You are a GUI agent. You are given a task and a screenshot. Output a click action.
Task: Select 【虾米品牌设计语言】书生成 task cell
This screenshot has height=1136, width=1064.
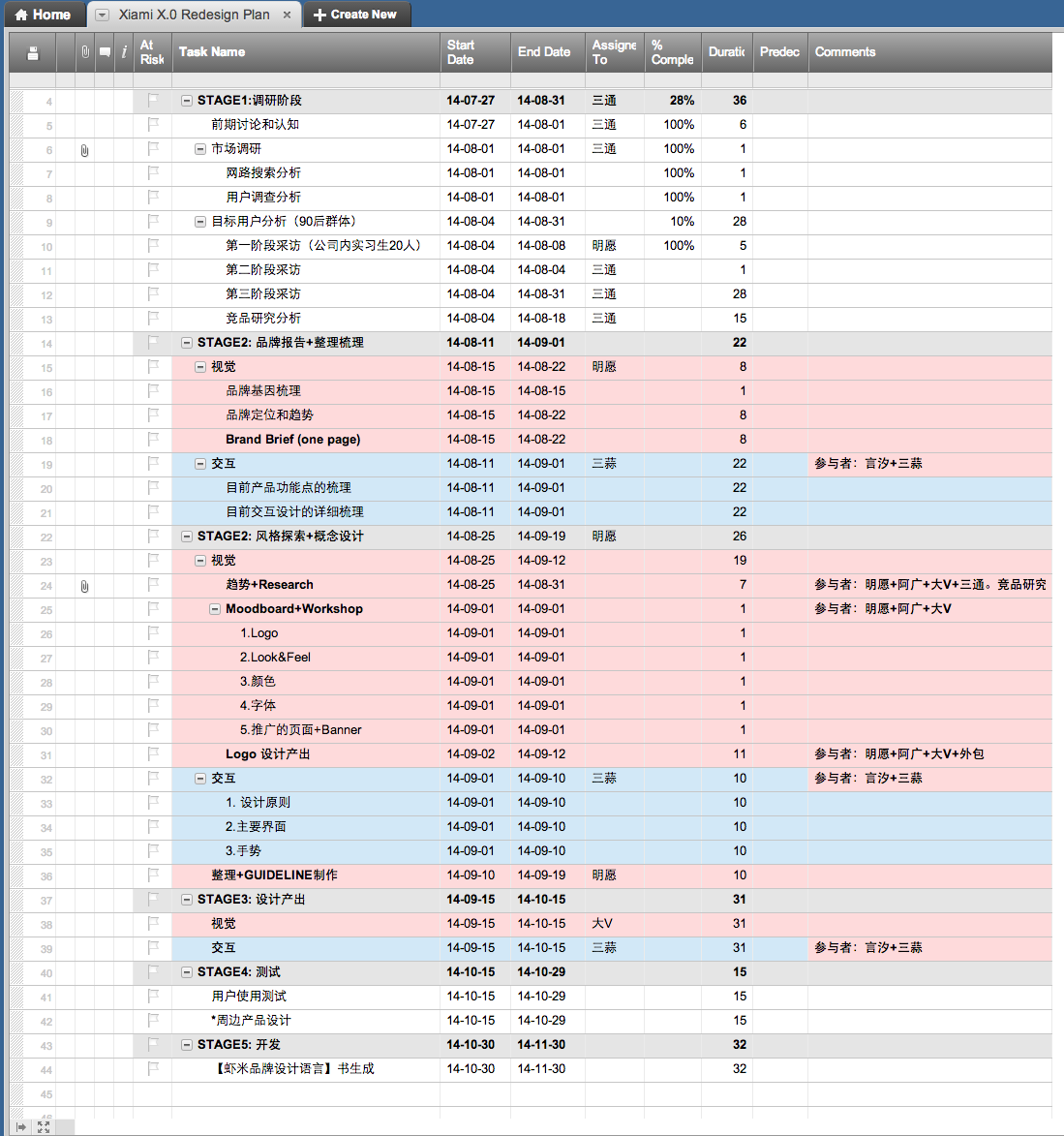306,1069
